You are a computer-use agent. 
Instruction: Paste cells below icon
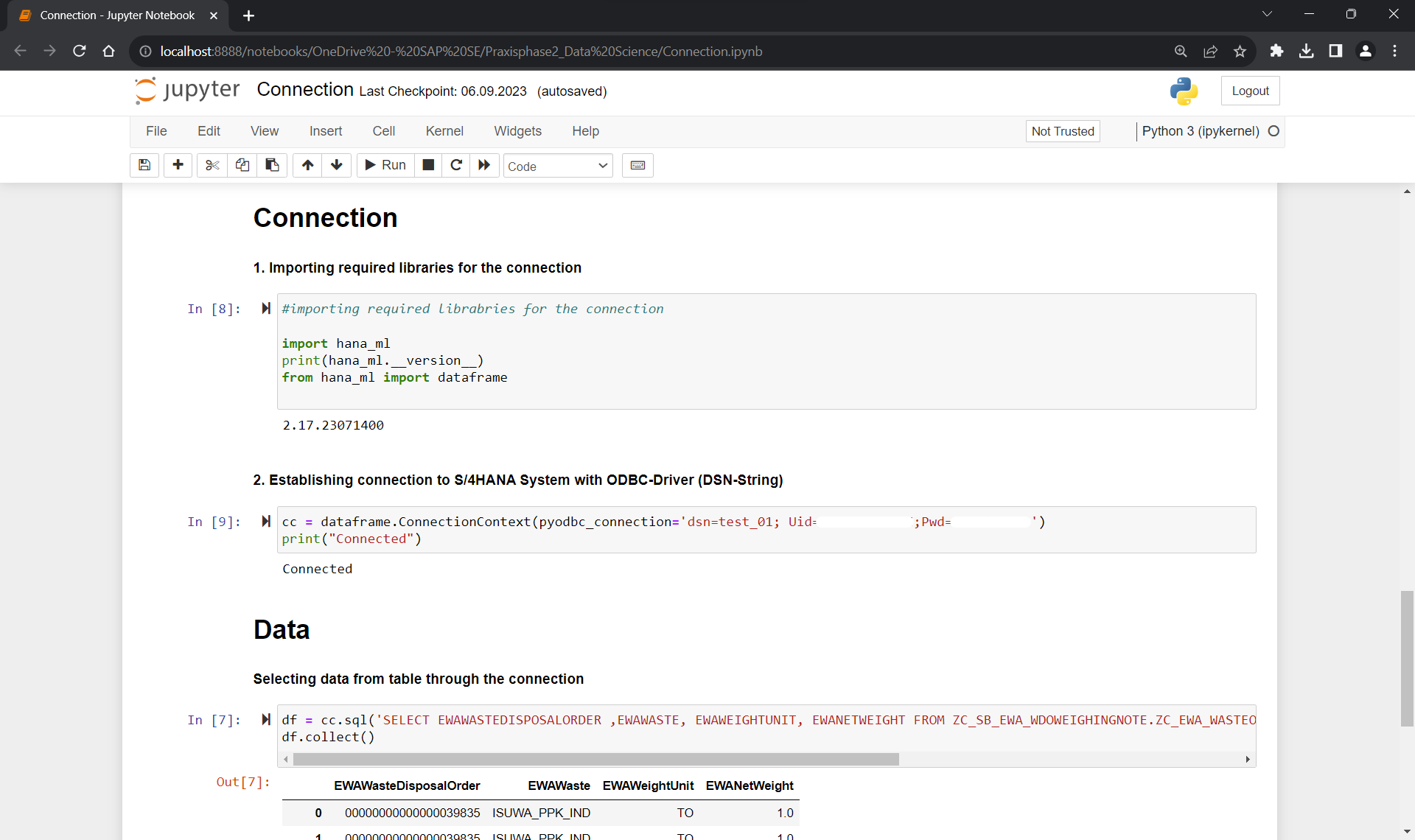point(272,165)
